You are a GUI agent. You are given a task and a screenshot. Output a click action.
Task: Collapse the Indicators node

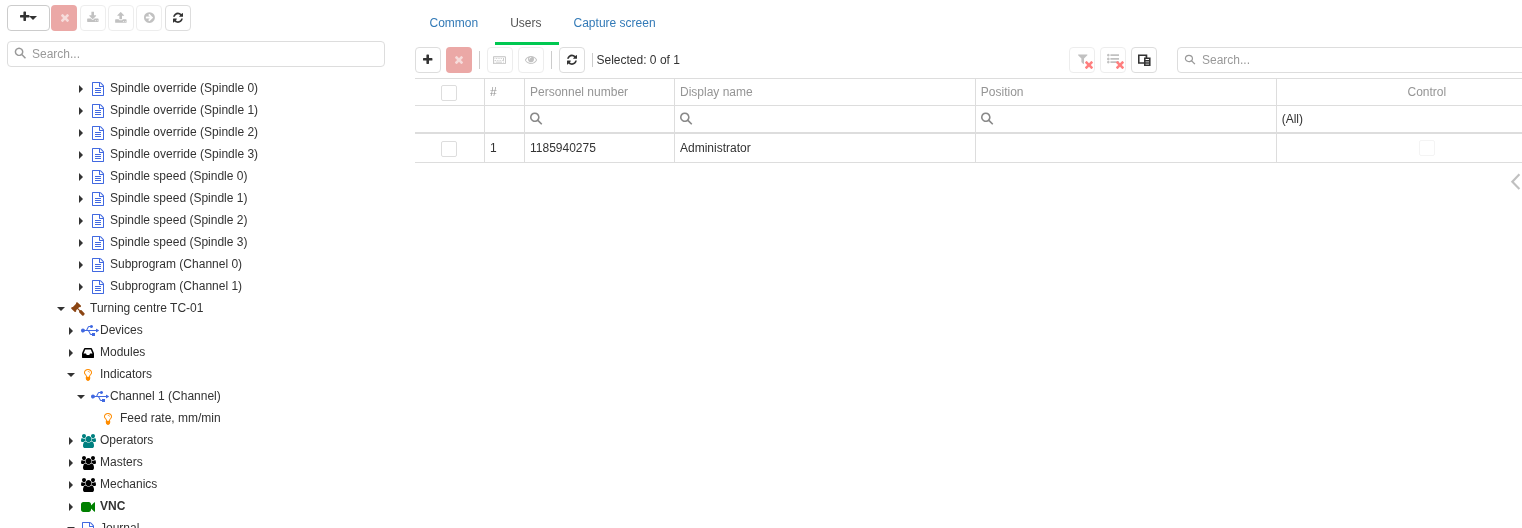tap(71, 375)
